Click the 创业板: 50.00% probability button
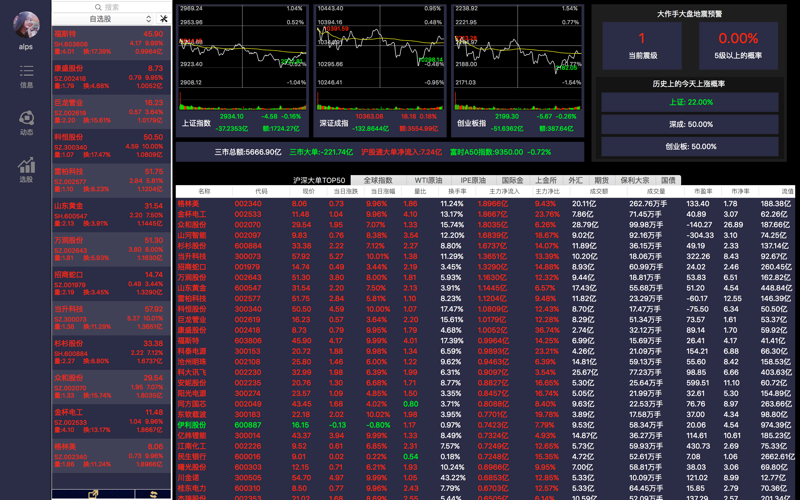Screen dimensions: 800x500 coord(690,146)
